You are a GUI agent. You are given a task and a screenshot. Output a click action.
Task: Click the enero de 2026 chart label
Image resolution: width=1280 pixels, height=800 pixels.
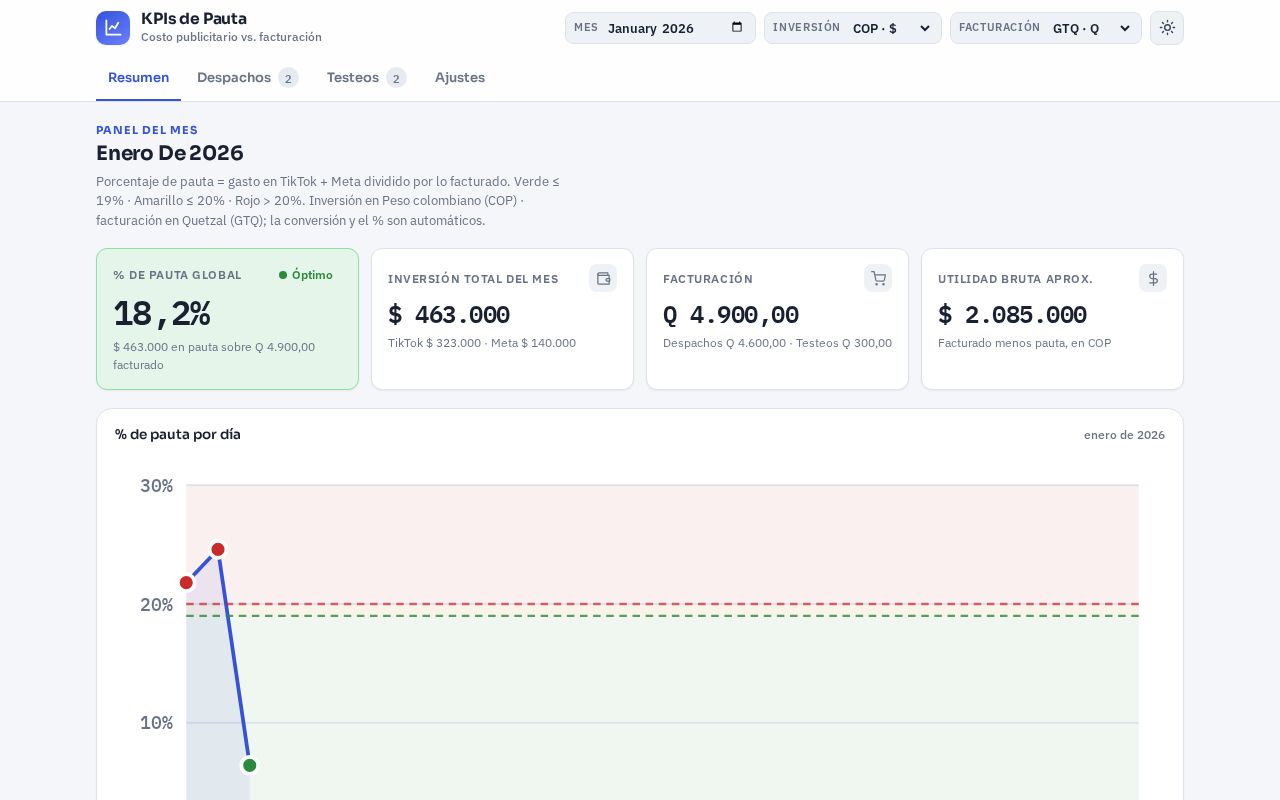(x=1124, y=435)
